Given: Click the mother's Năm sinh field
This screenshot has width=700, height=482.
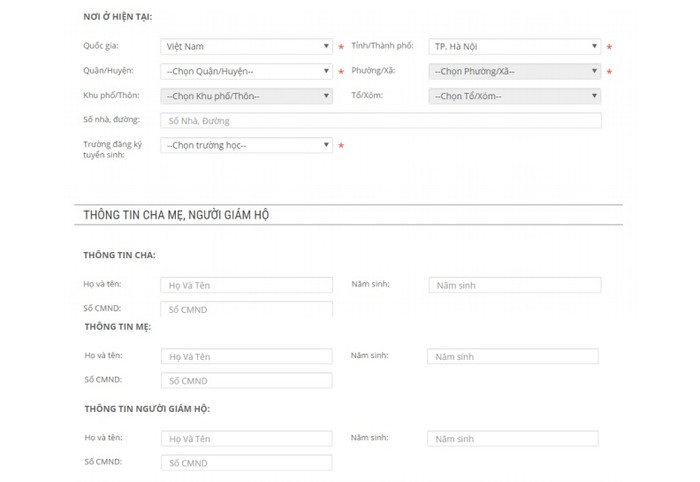Looking at the screenshot, I should point(512,357).
